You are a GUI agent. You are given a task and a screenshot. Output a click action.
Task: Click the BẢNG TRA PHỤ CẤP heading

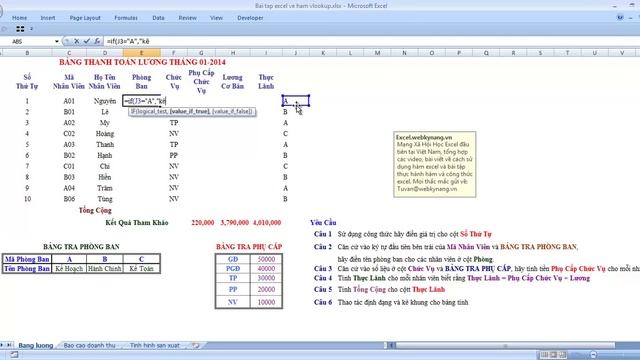pyautogui.click(x=249, y=247)
